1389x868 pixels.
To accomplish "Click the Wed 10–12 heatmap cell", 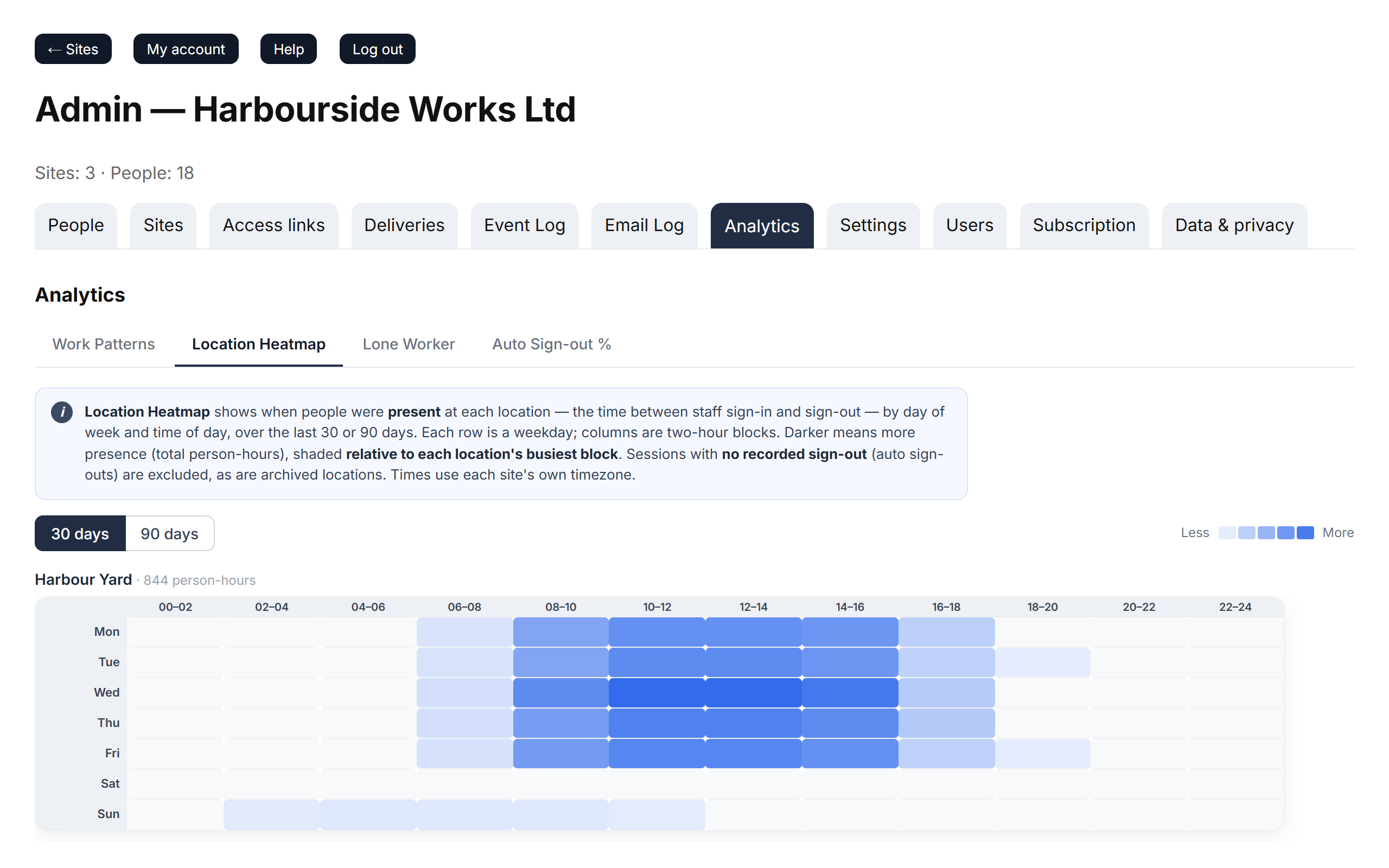I will [x=657, y=692].
